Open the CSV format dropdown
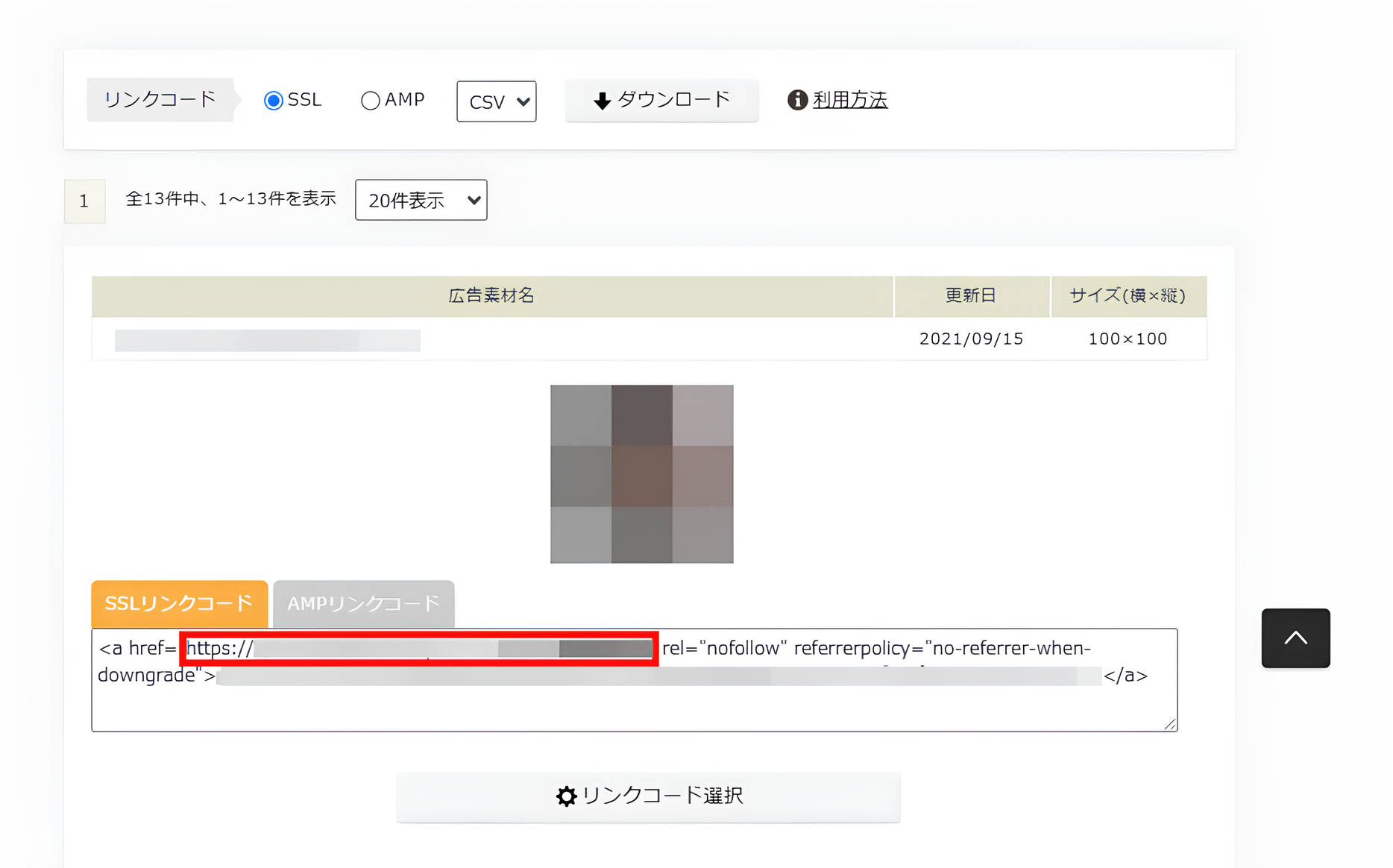This screenshot has height=868, width=1393. click(x=496, y=101)
